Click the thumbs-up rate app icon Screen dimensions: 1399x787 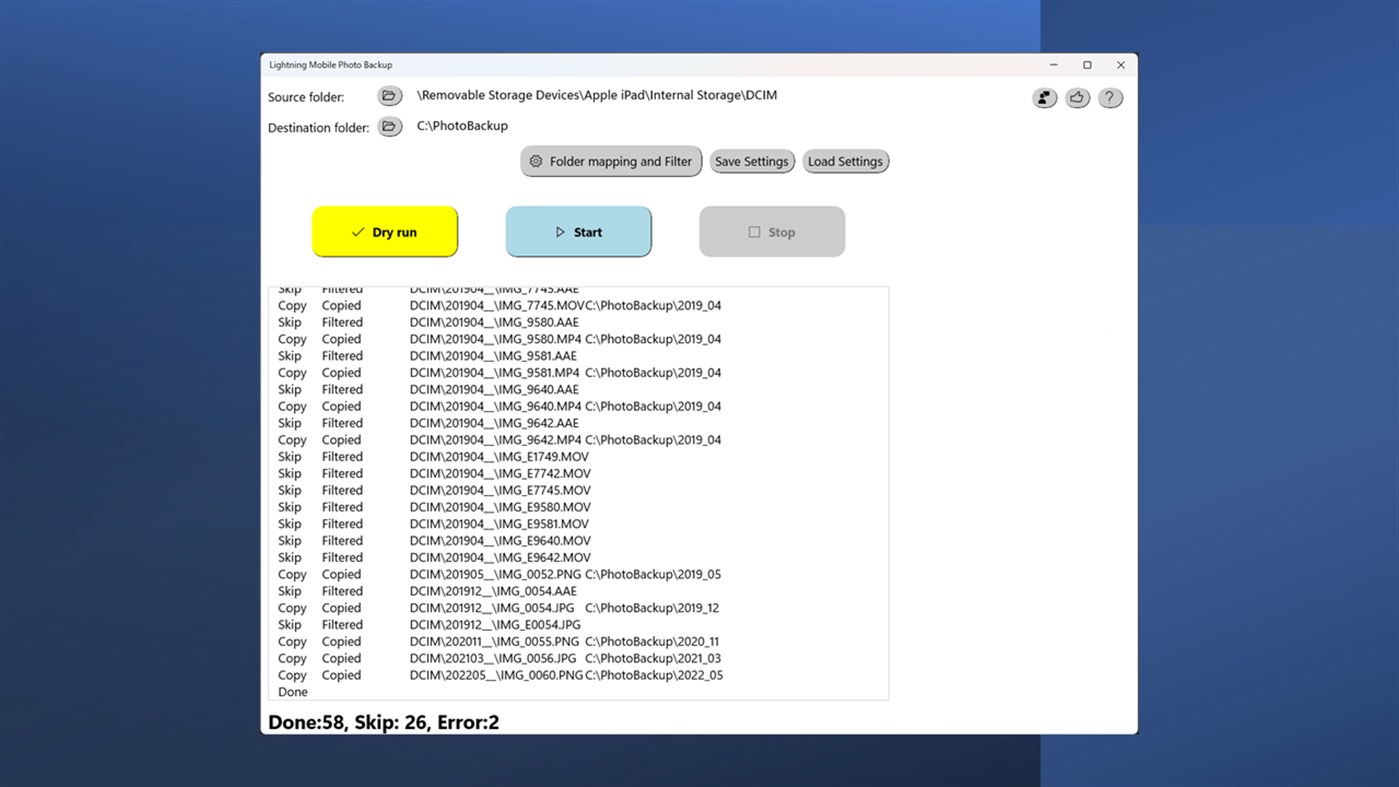[1077, 97]
